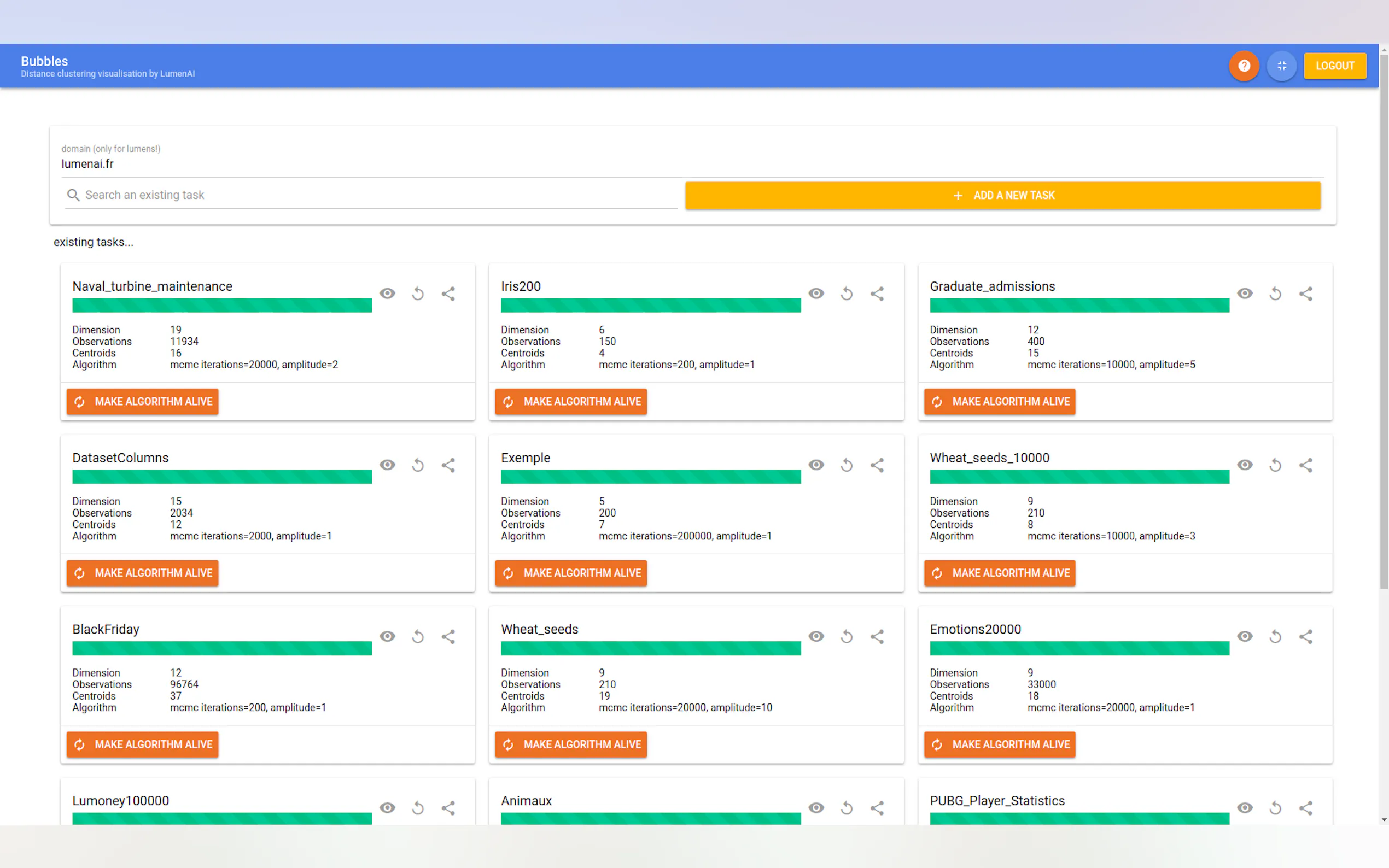Screen dimensions: 1389x868
Task: Share the Emotions20000 task
Action: coord(1305,636)
